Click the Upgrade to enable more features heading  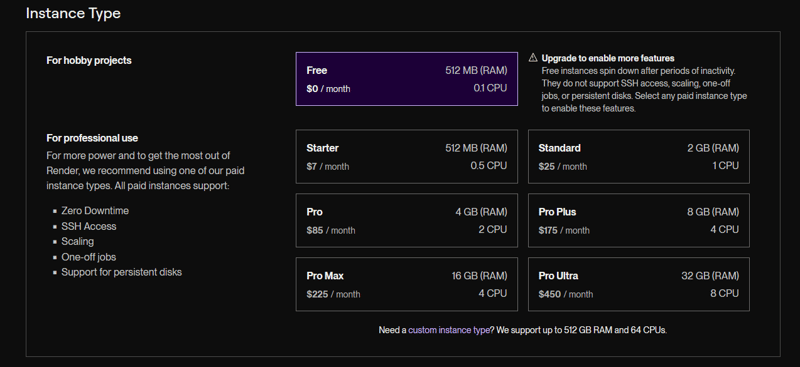(x=608, y=58)
